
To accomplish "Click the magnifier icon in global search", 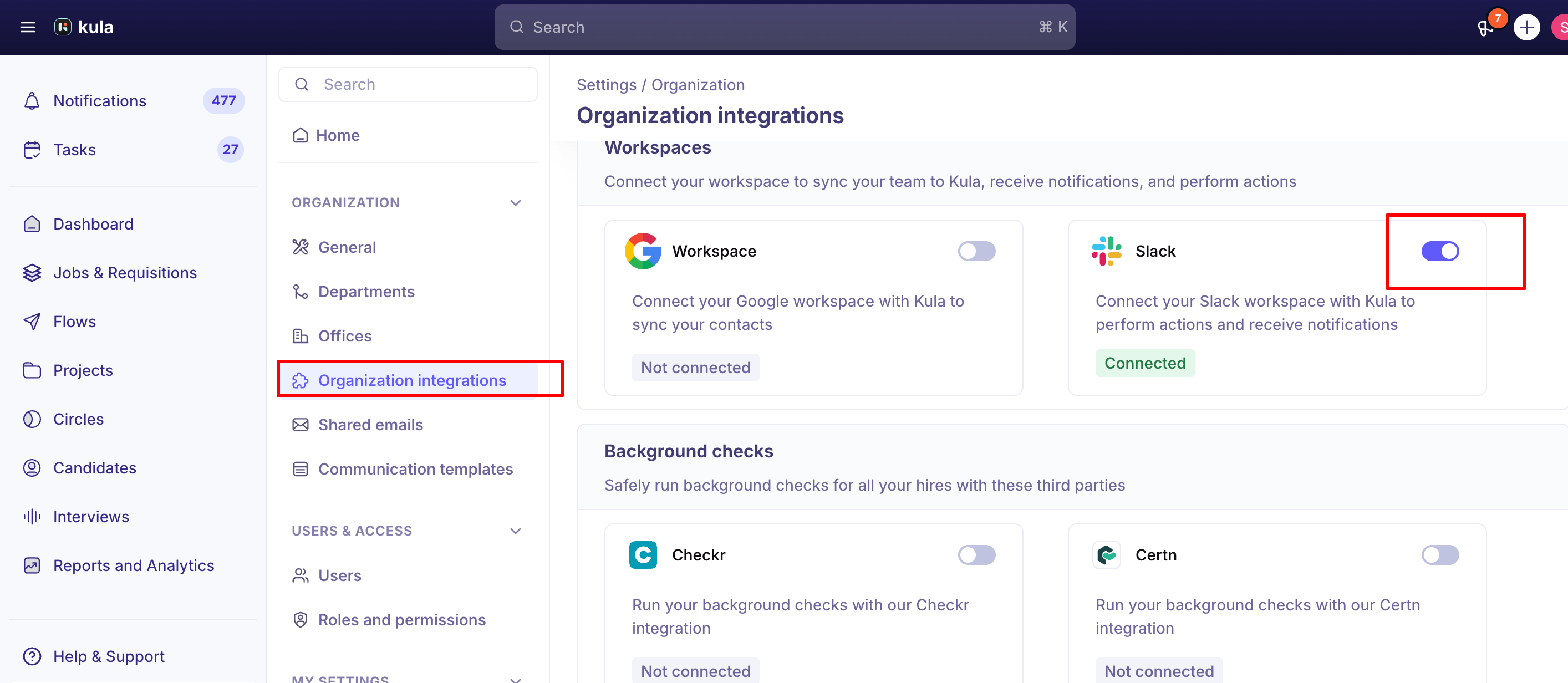I will tap(516, 27).
